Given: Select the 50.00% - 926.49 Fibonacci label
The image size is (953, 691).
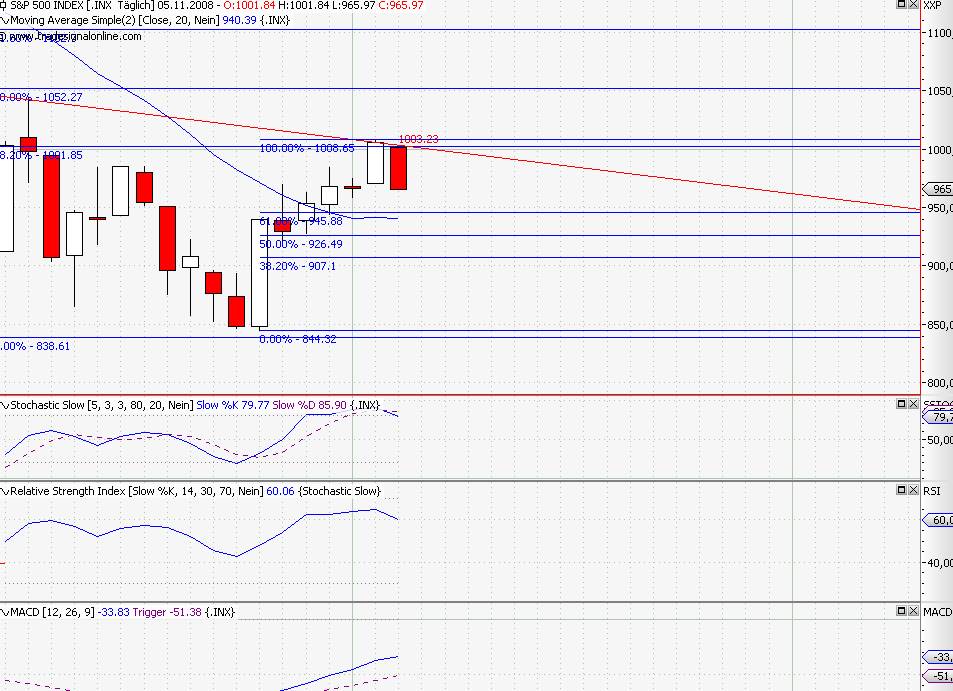Looking at the screenshot, I should coord(301,244).
